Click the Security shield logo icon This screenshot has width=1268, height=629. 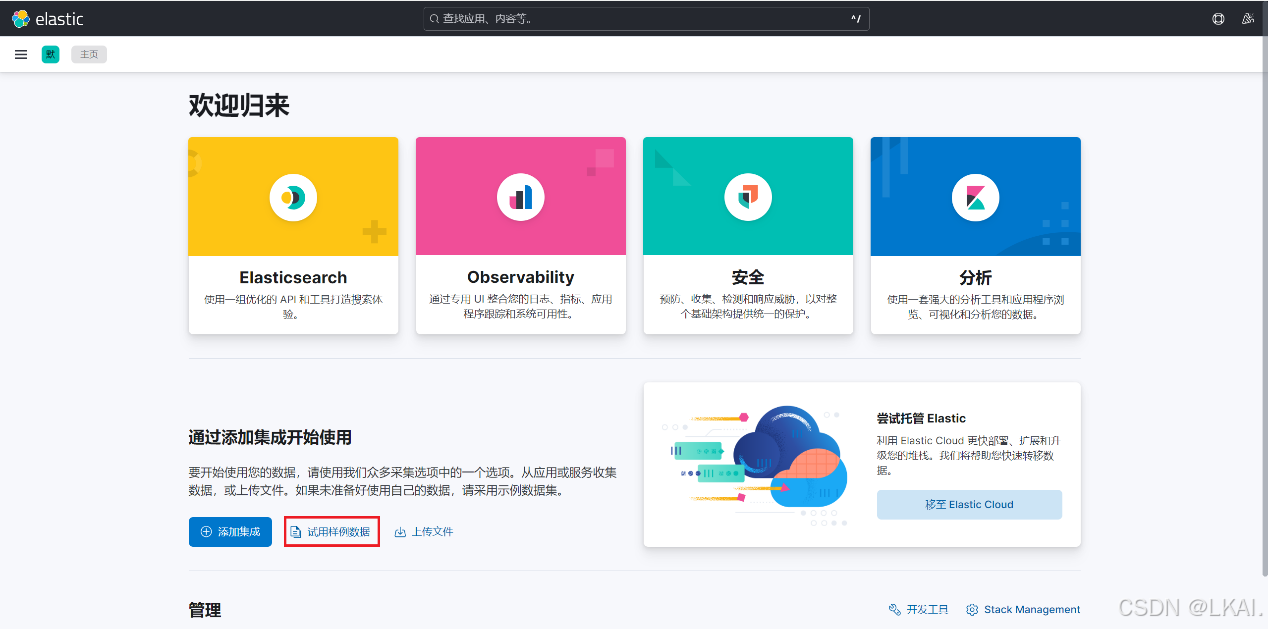click(x=748, y=197)
